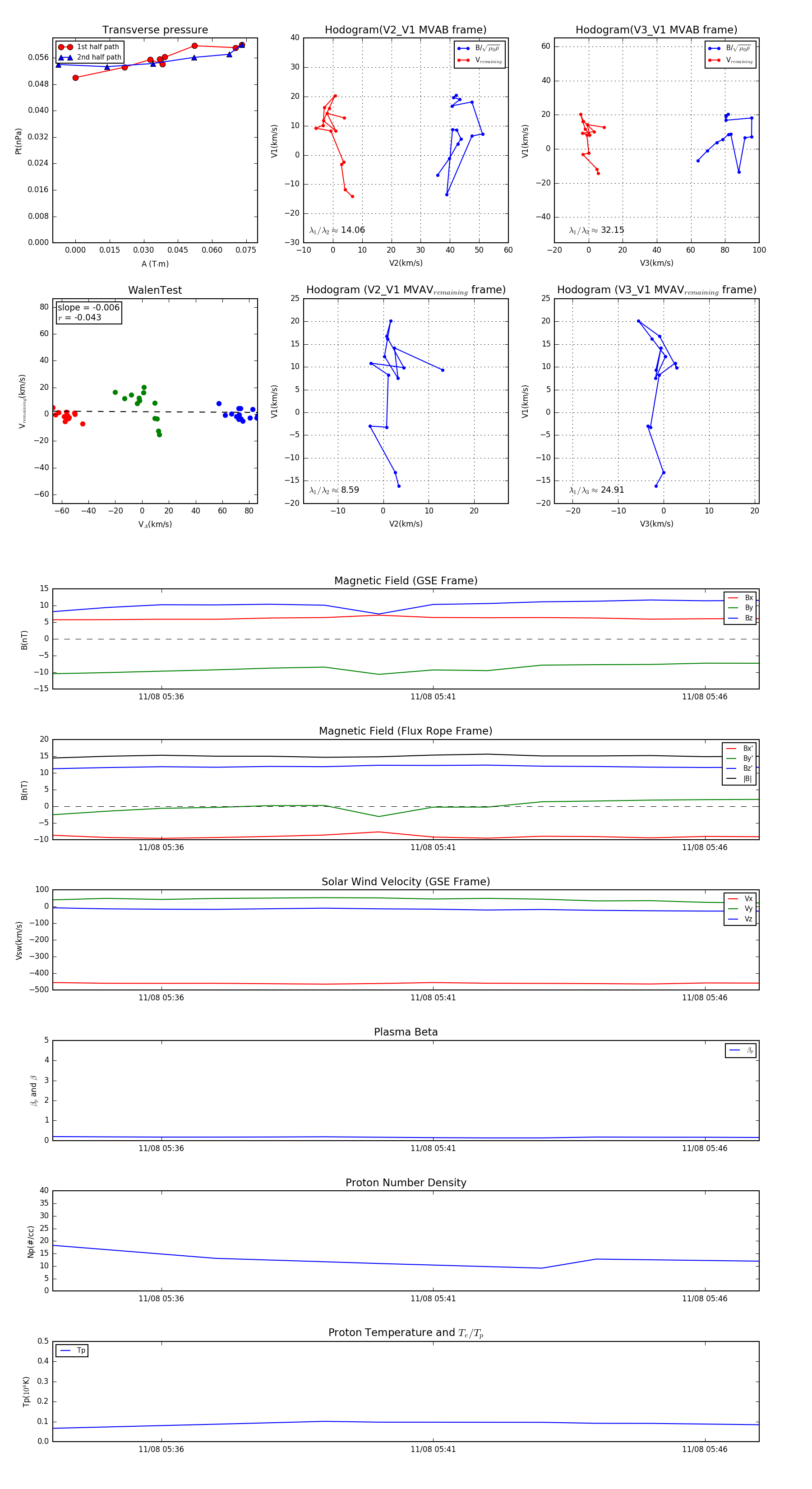Viewport: 812px width, 1489px height.
Task: Click Bx' in the Flux Rope legend
Action: click(x=739, y=748)
